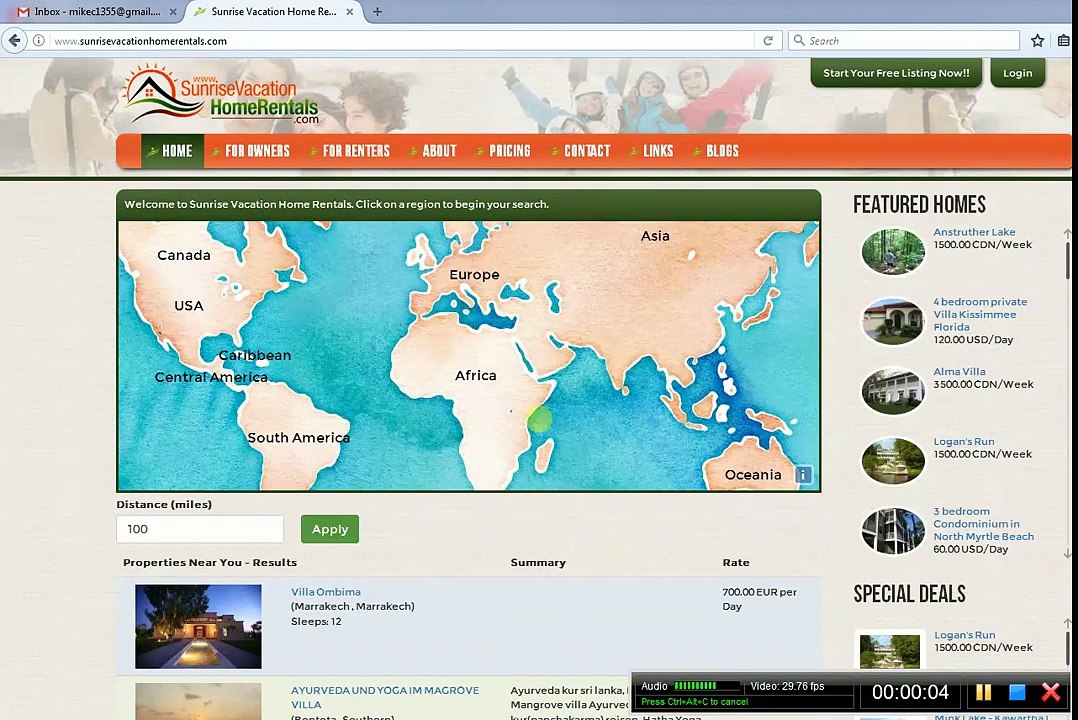Click the site information icon in address bar
This screenshot has height=720, width=1078.
(x=39, y=41)
